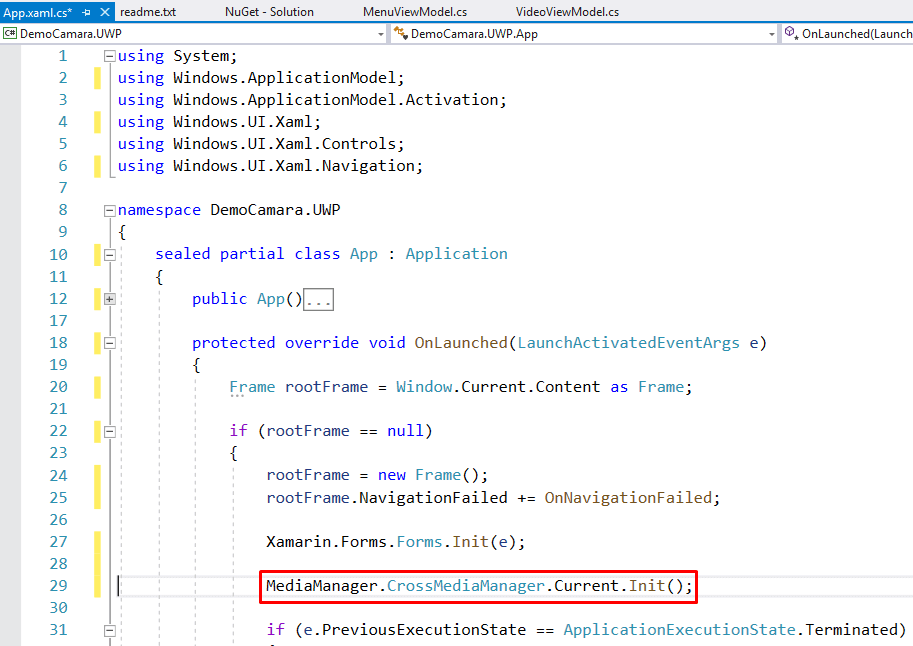Viewport: 913px width, 646px height.
Task: Expand the collapsed App() constructor
Action: click(x=109, y=299)
